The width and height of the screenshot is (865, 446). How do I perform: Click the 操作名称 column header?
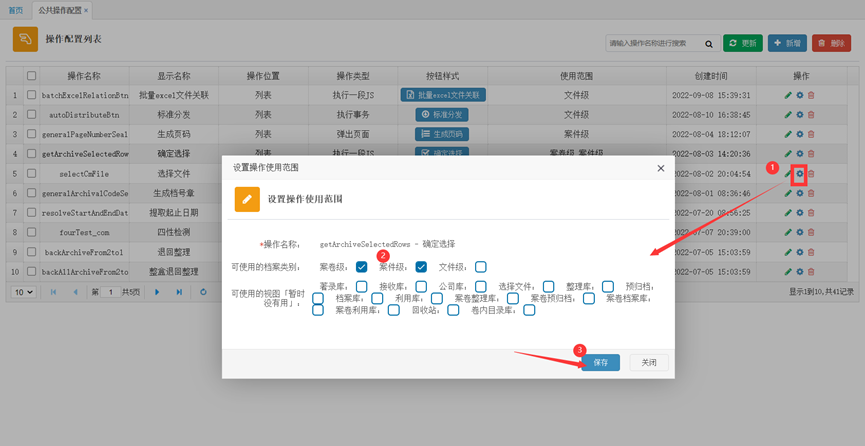point(84,76)
